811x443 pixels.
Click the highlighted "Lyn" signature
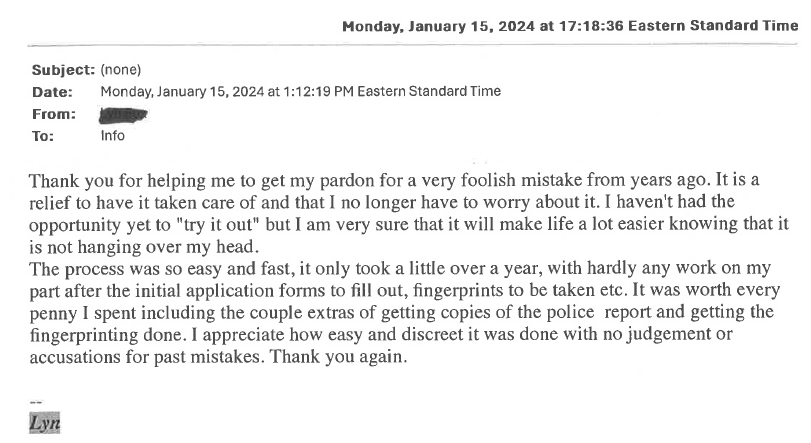pyautogui.click(x=44, y=423)
